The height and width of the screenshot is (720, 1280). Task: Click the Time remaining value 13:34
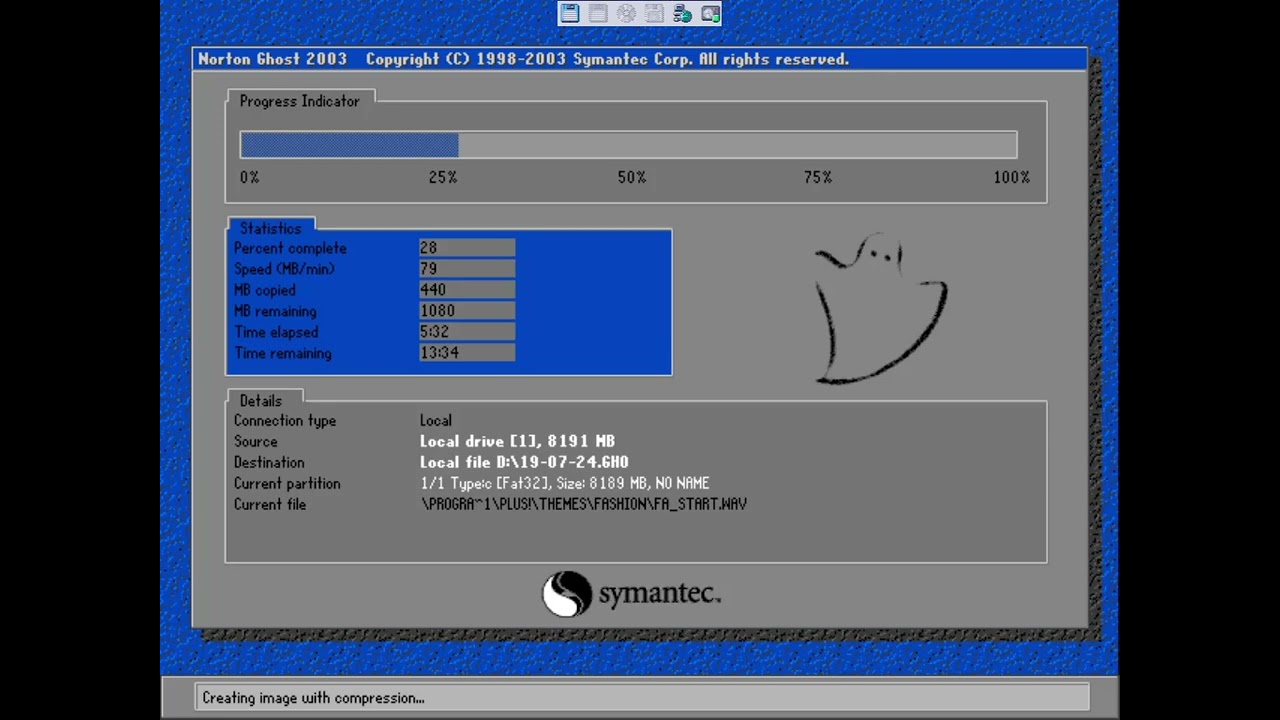pos(467,353)
